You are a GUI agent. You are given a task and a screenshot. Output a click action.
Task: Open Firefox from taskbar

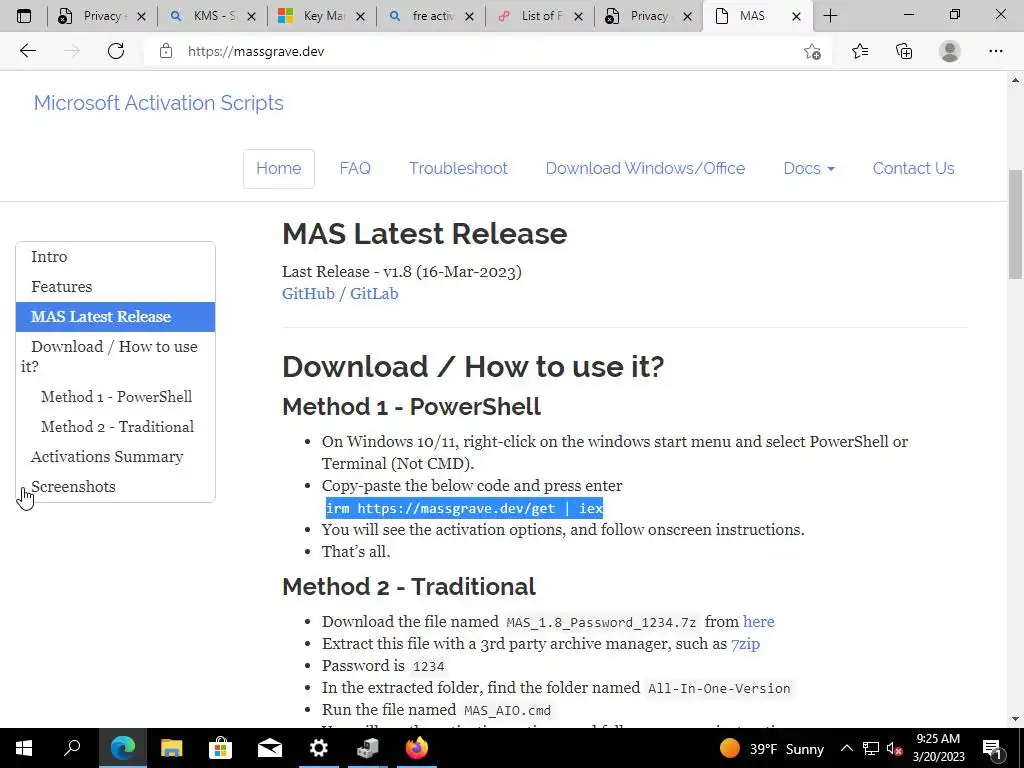pos(416,748)
